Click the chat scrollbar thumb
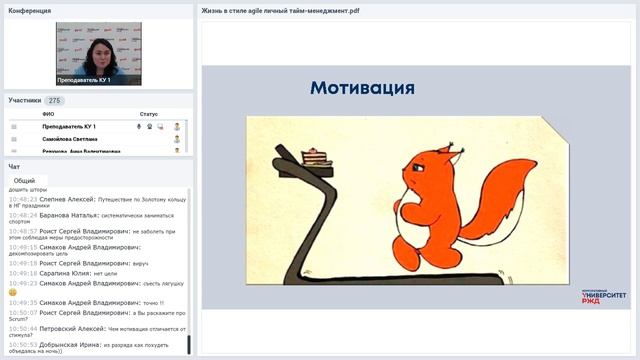The width and height of the screenshot is (640, 360). [189, 345]
